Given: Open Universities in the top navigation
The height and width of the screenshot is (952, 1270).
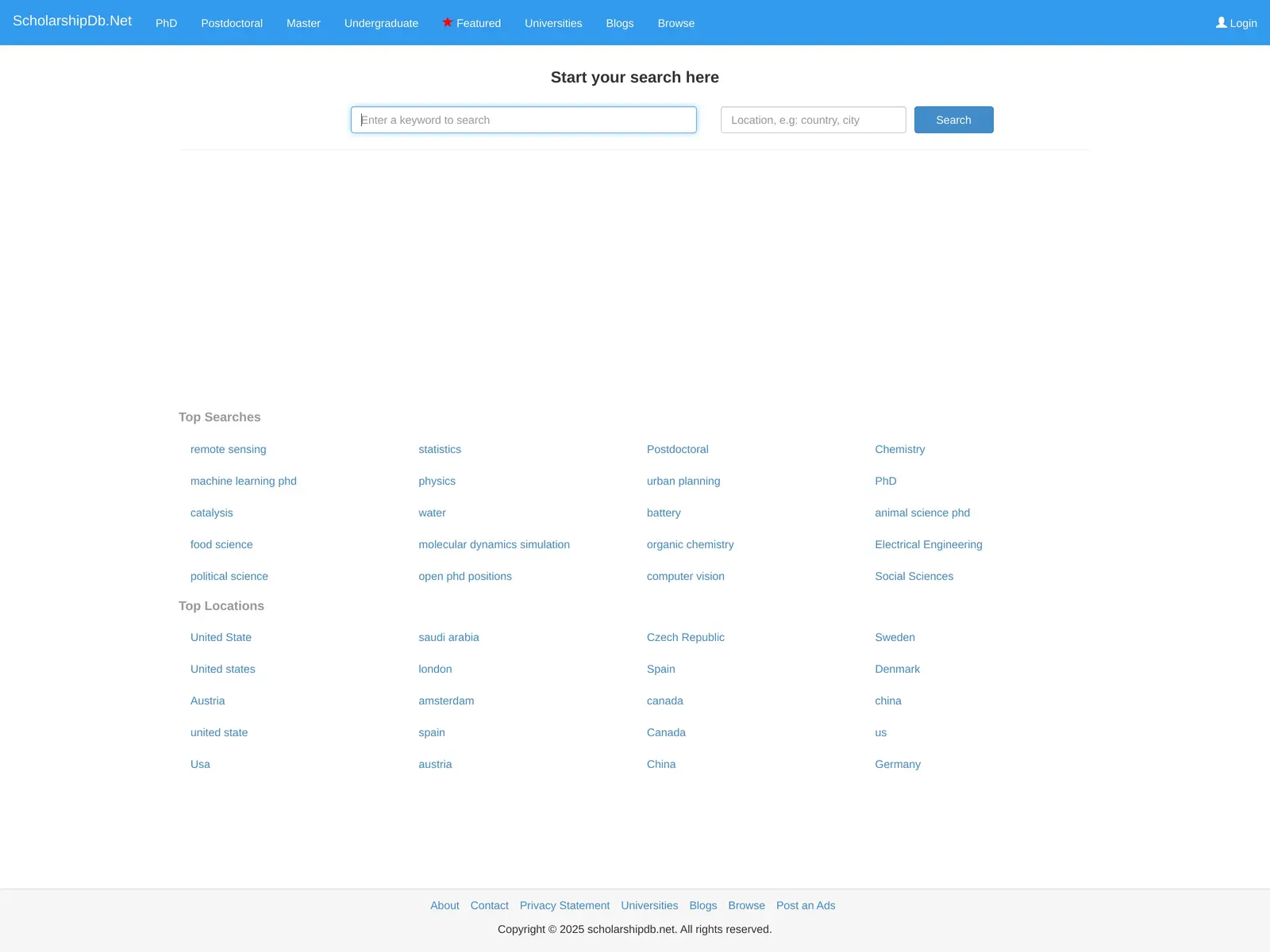Looking at the screenshot, I should 553,23.
